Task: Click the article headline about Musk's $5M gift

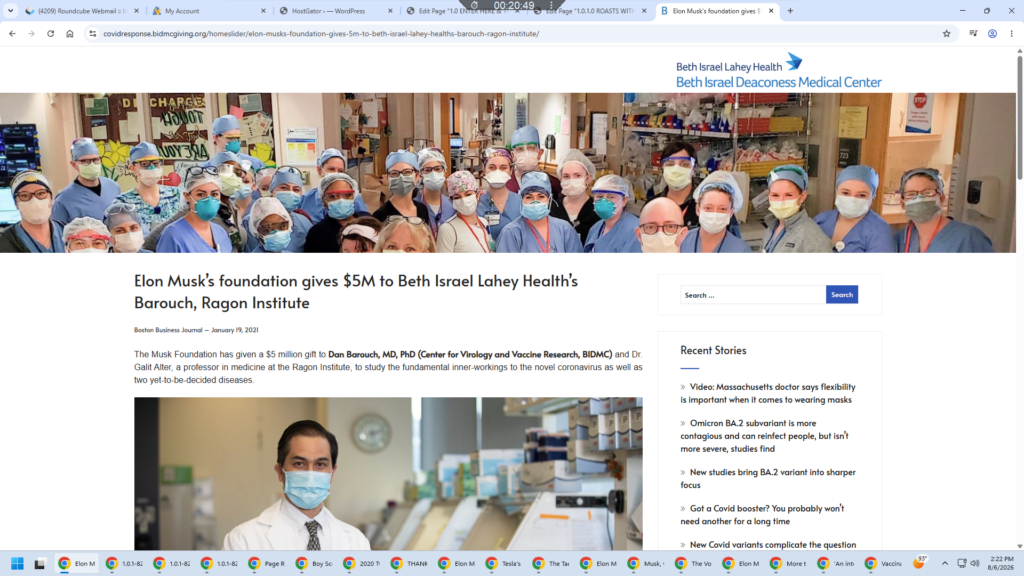Action: pos(356,291)
